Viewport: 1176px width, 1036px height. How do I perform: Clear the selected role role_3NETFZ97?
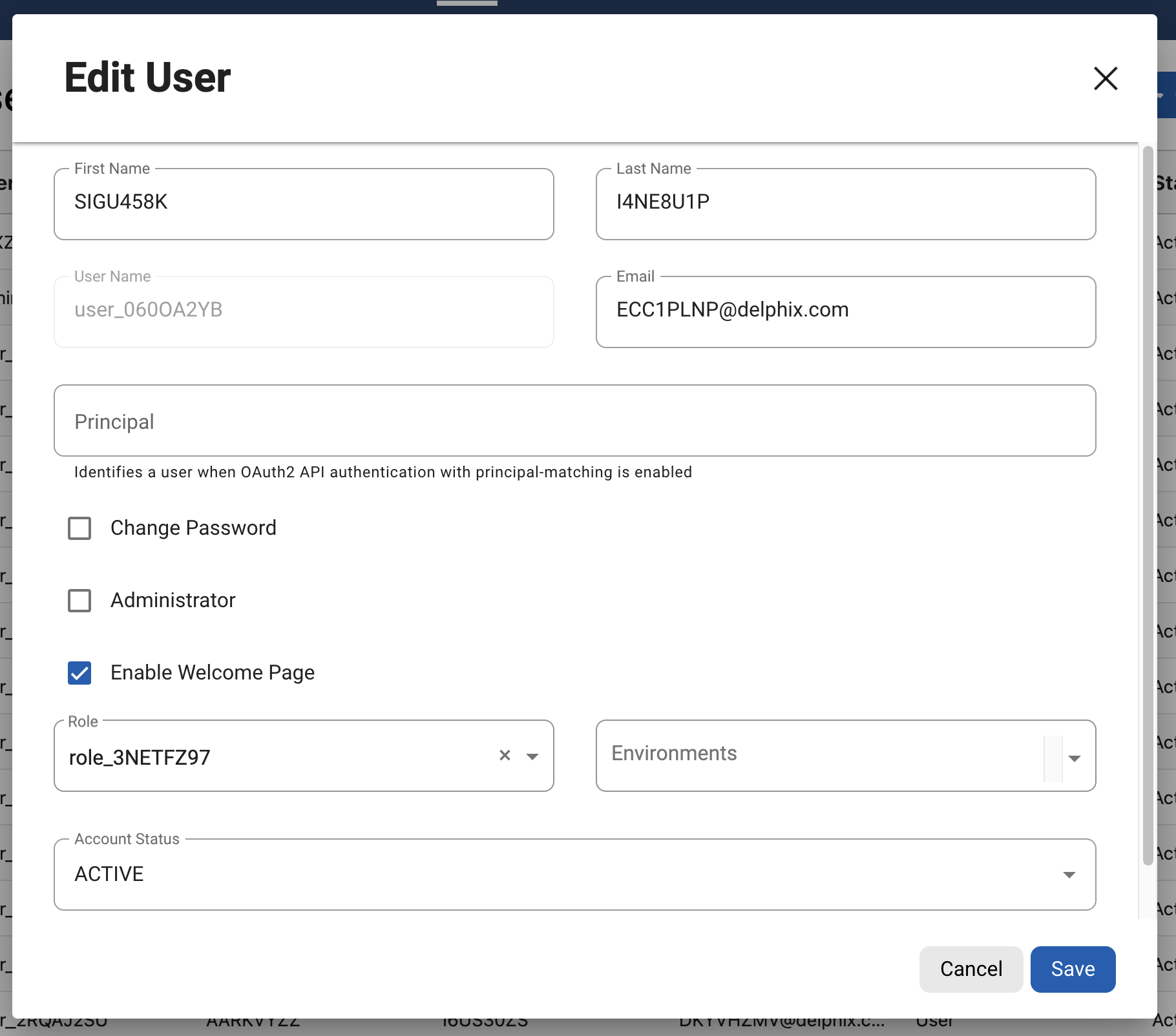click(505, 755)
